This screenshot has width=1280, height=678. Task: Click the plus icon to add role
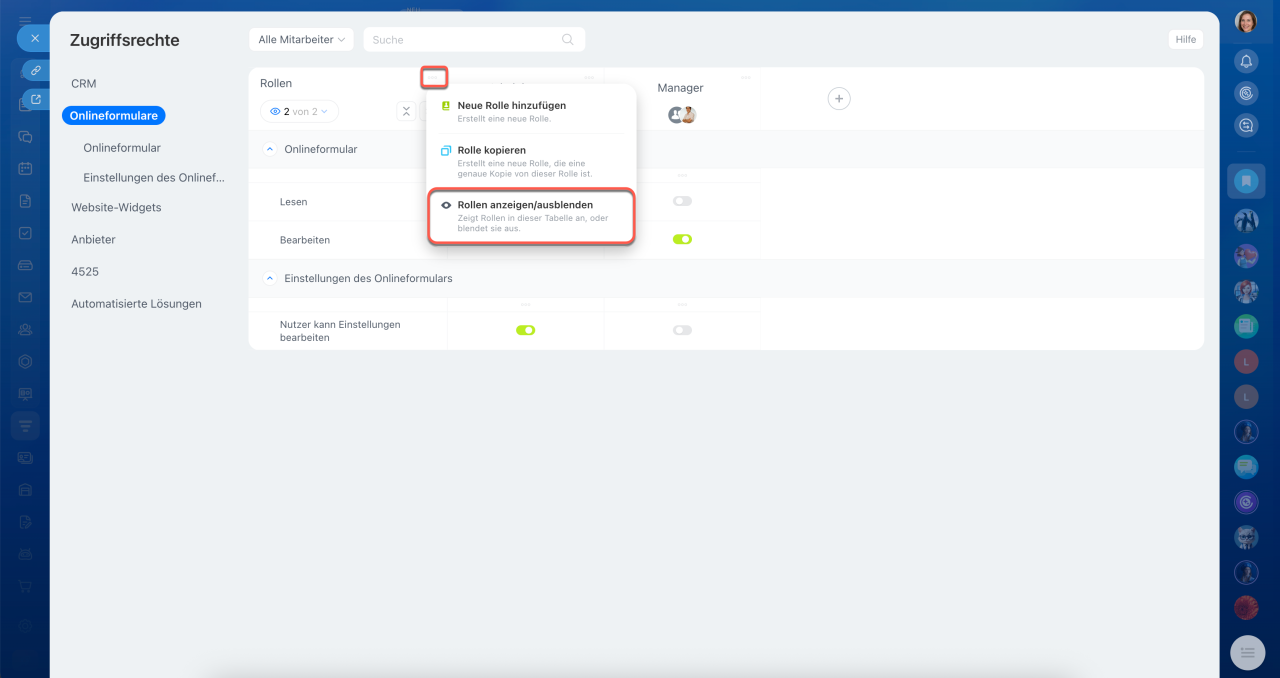[839, 98]
